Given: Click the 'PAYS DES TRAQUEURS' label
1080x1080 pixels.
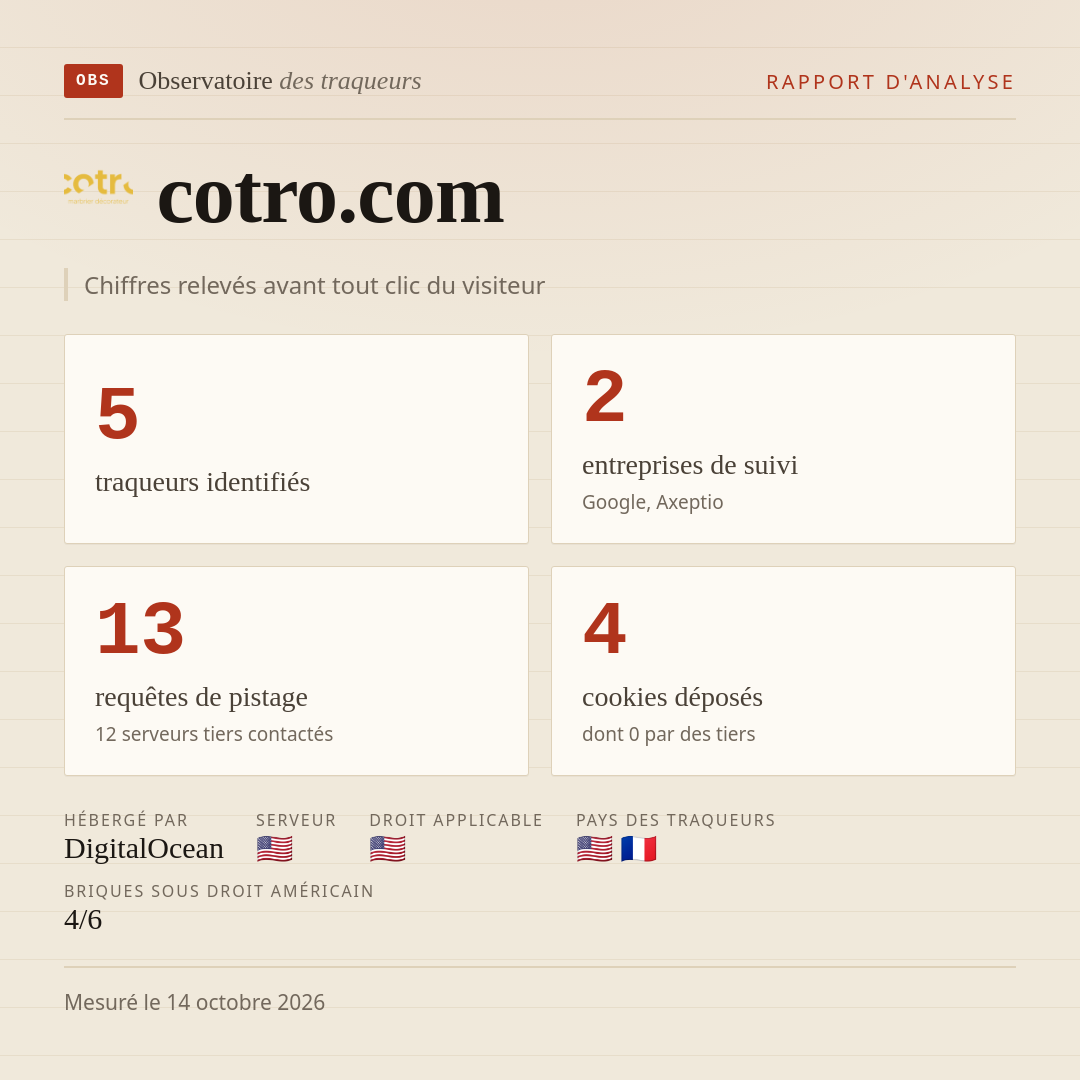Looking at the screenshot, I should coord(676,820).
